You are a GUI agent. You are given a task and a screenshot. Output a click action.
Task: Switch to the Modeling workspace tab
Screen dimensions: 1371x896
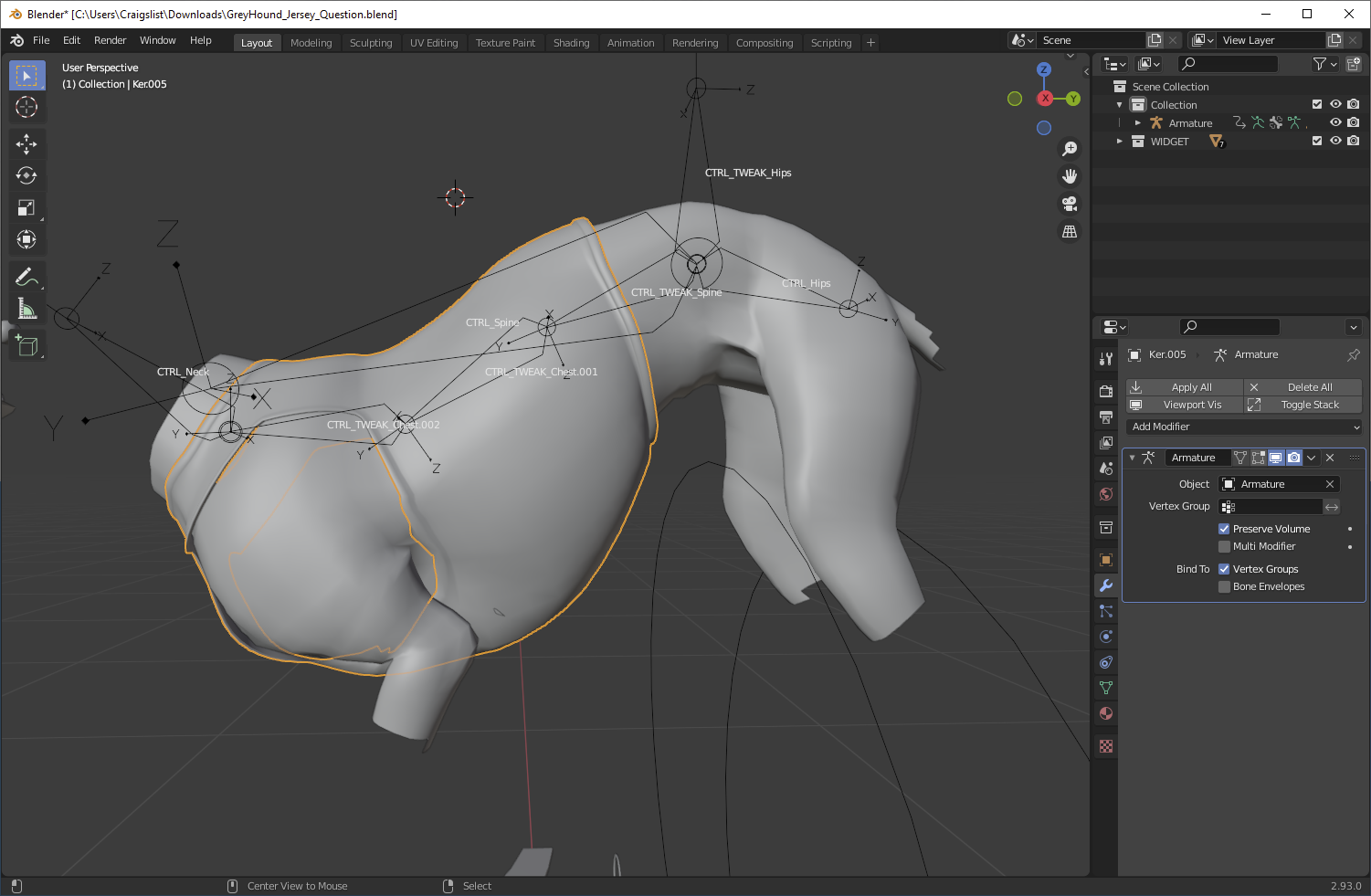click(x=311, y=43)
